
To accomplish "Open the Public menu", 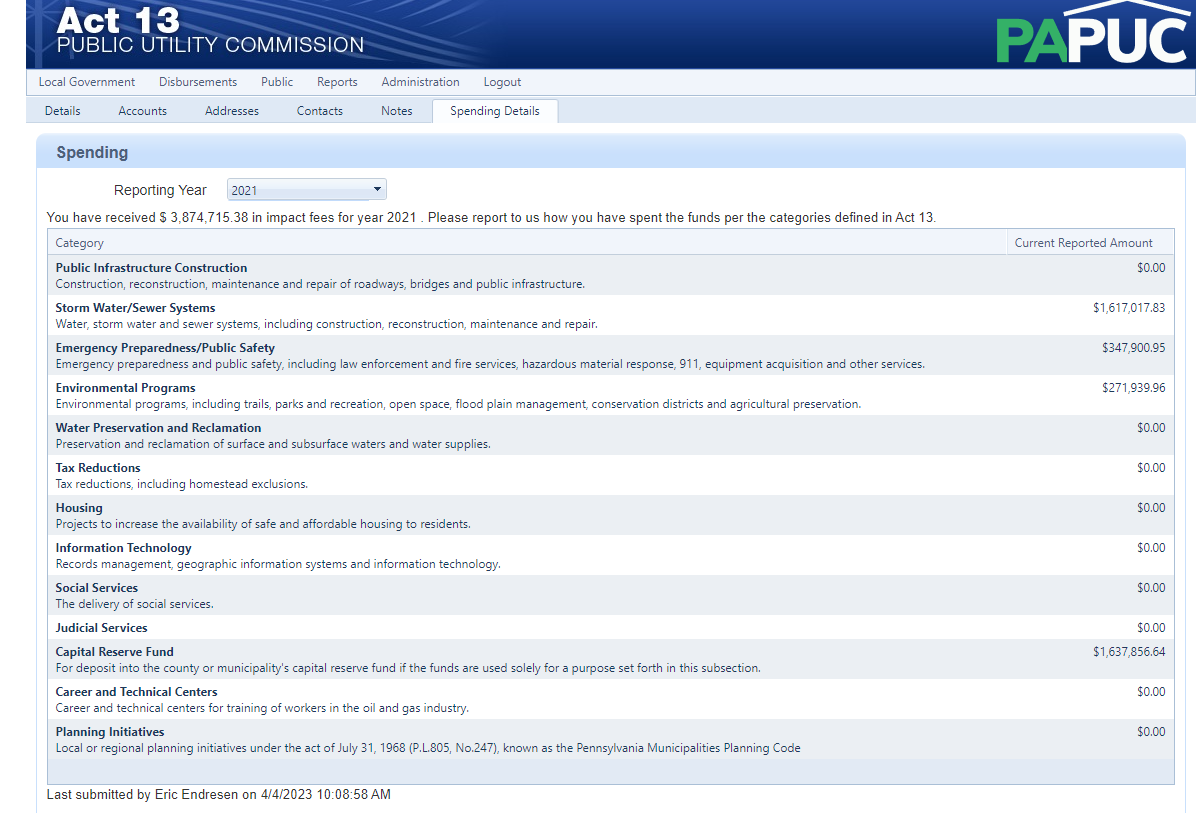I will coord(277,82).
